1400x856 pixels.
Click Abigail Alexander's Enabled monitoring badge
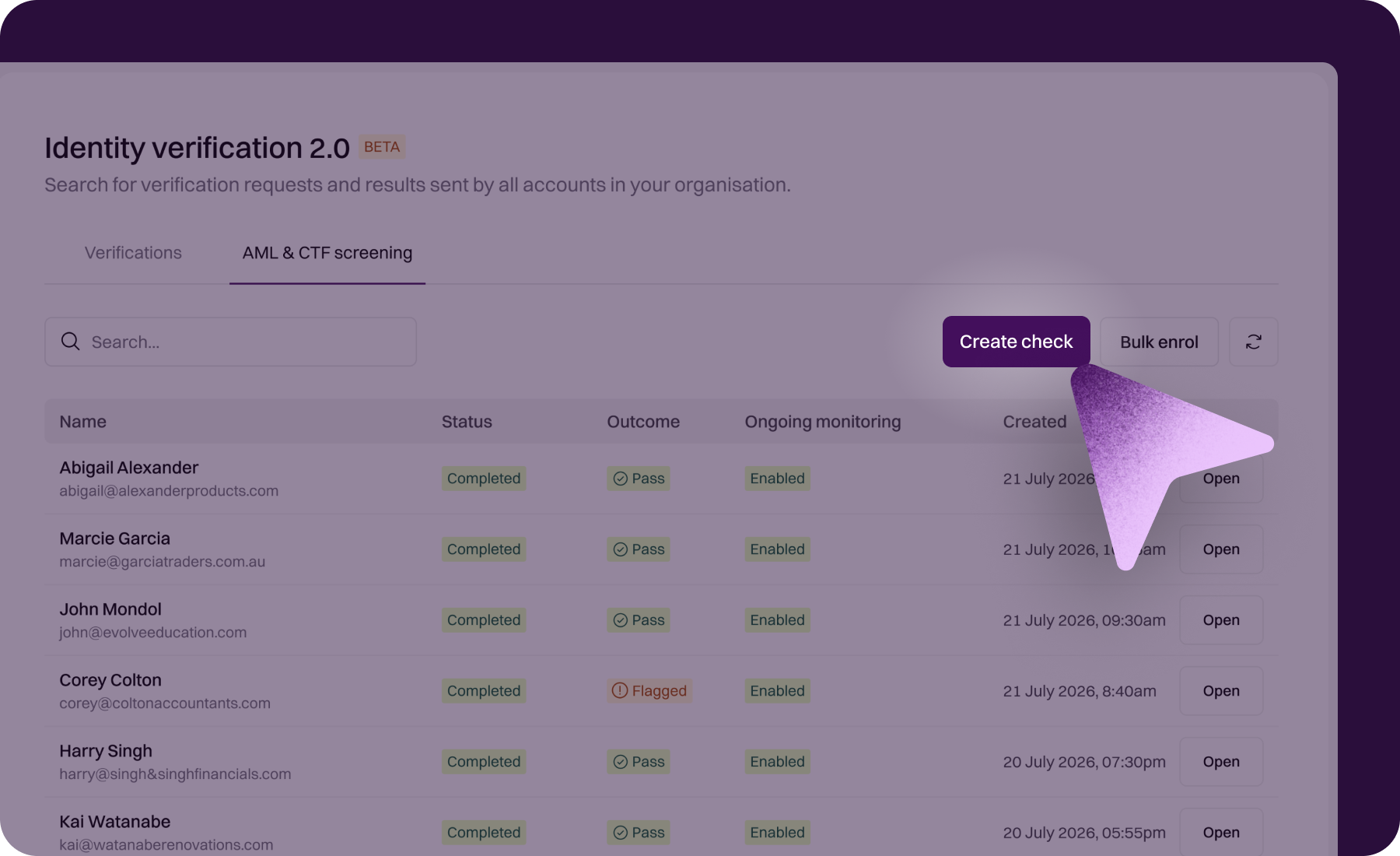(x=777, y=479)
